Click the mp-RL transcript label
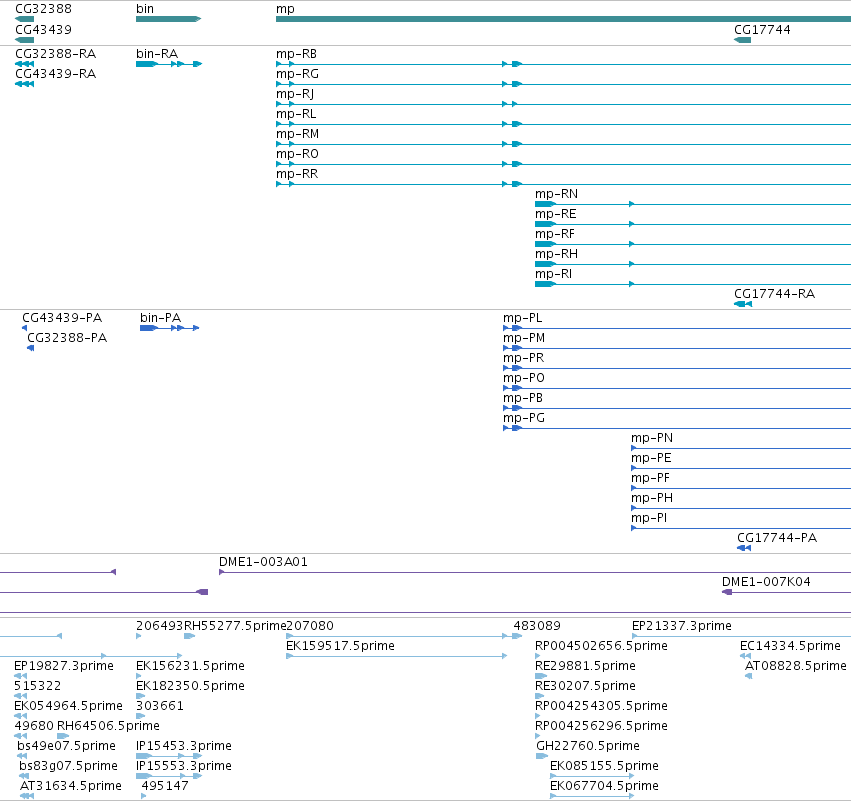This screenshot has height=801, width=851. 296,114
